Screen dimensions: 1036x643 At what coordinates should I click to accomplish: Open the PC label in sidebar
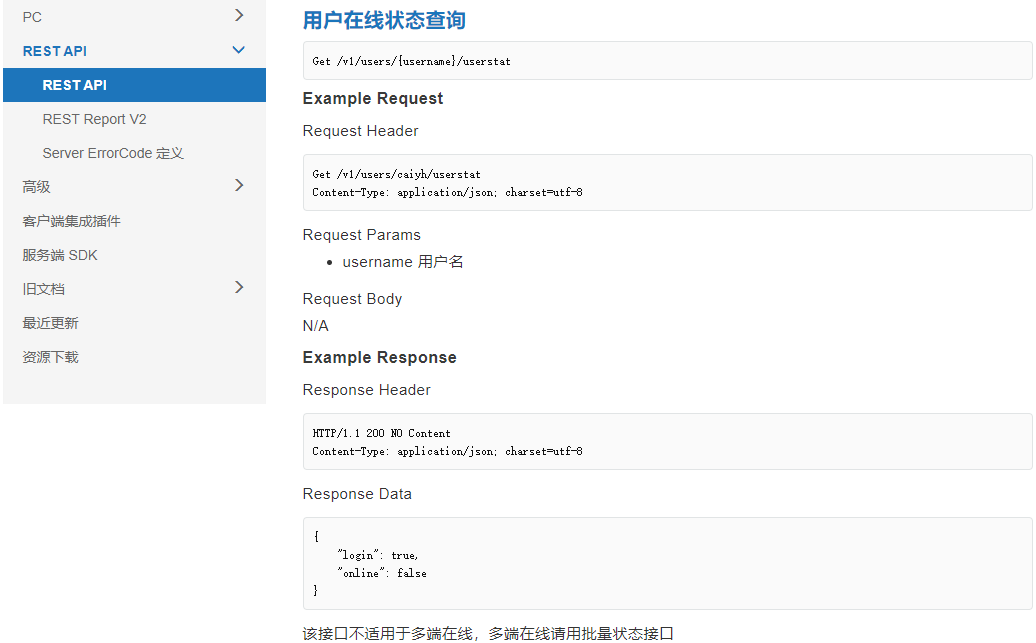[32, 17]
